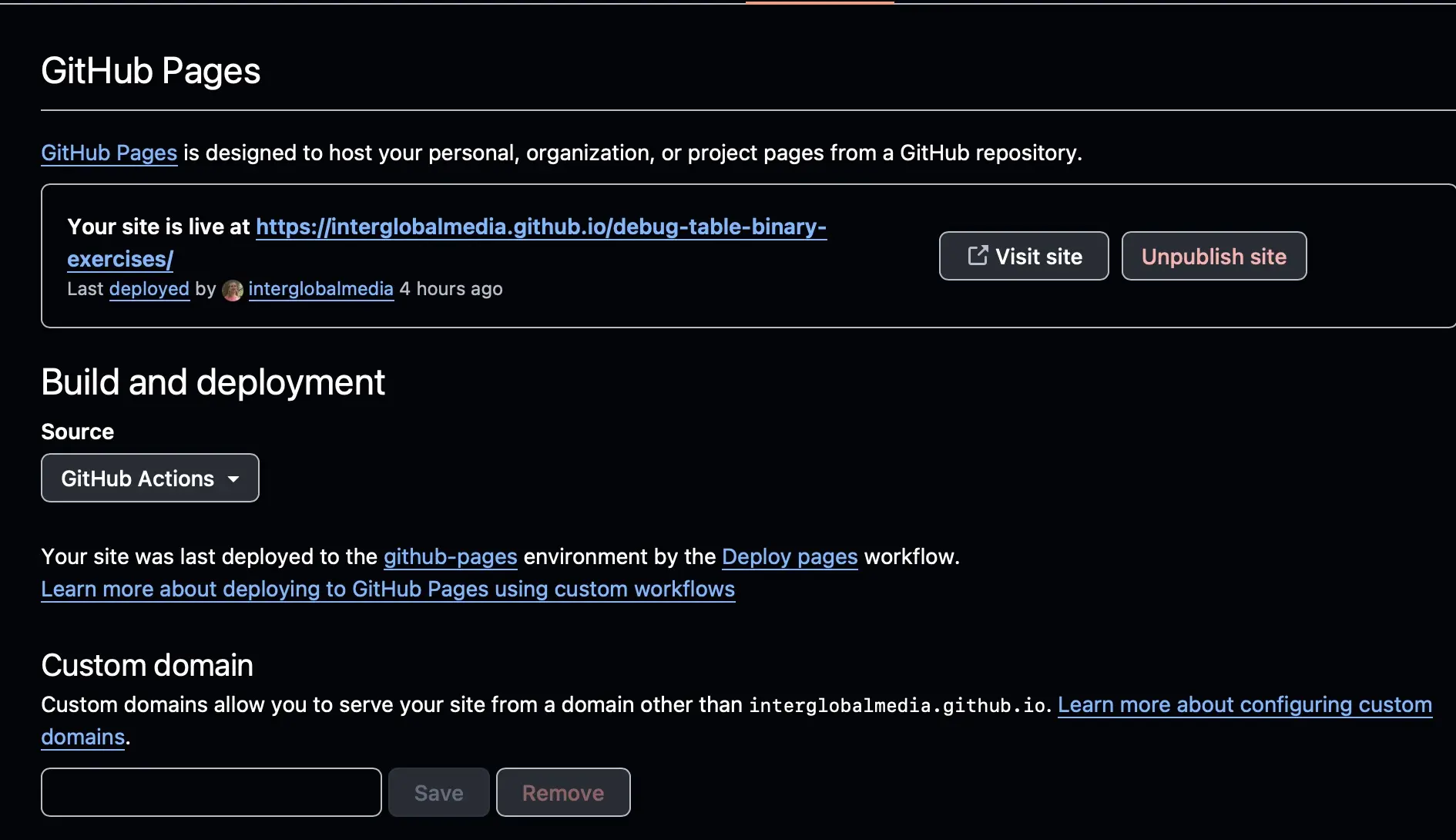Click the Save custom domain button
The image size is (1456, 840).
(439, 792)
